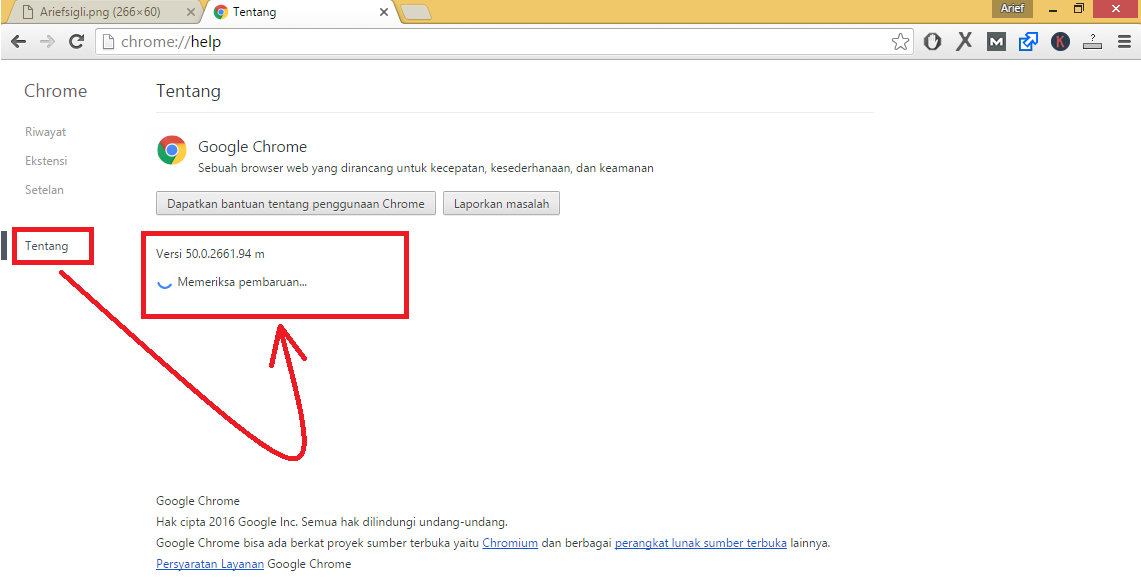1141x580 pixels.
Task: Open the Arief profile button
Action: [x=1012, y=9]
